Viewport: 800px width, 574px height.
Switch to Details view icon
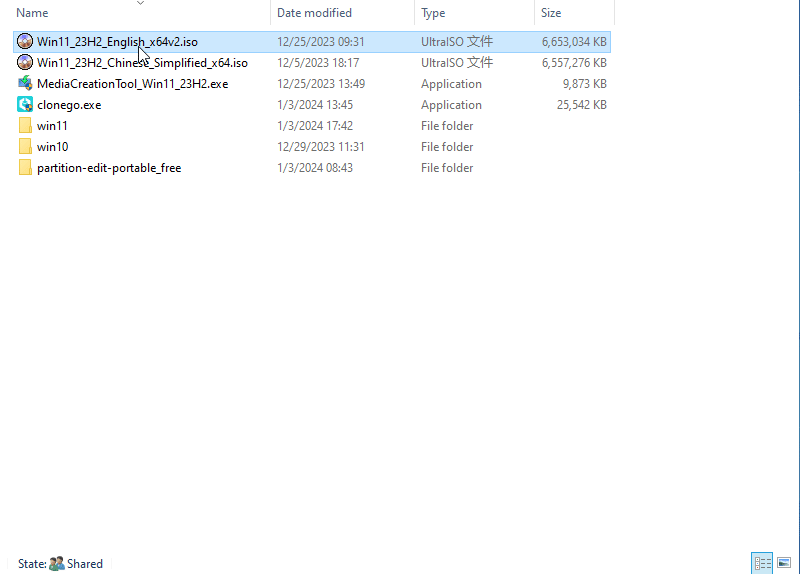[762, 563]
